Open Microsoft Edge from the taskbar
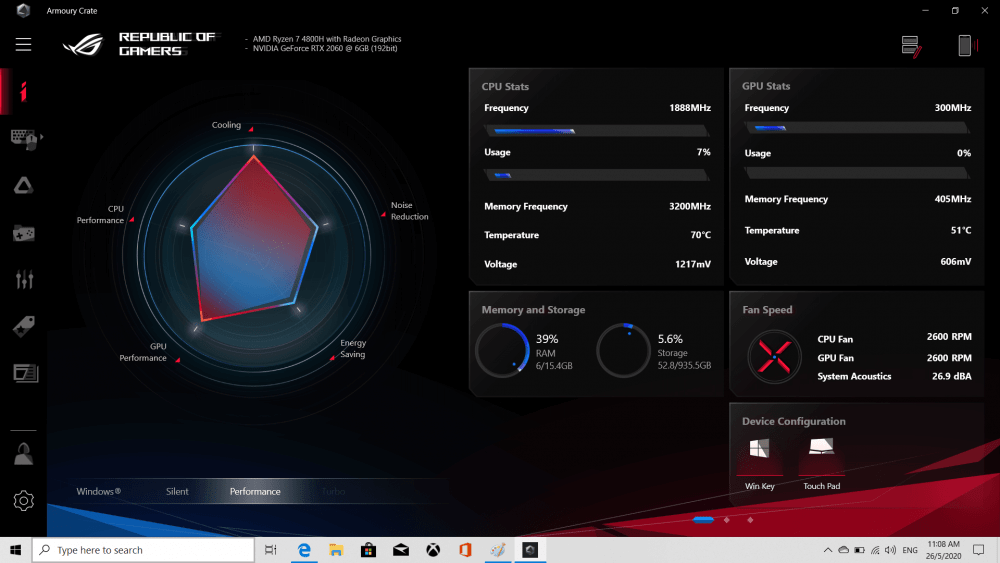 point(304,550)
